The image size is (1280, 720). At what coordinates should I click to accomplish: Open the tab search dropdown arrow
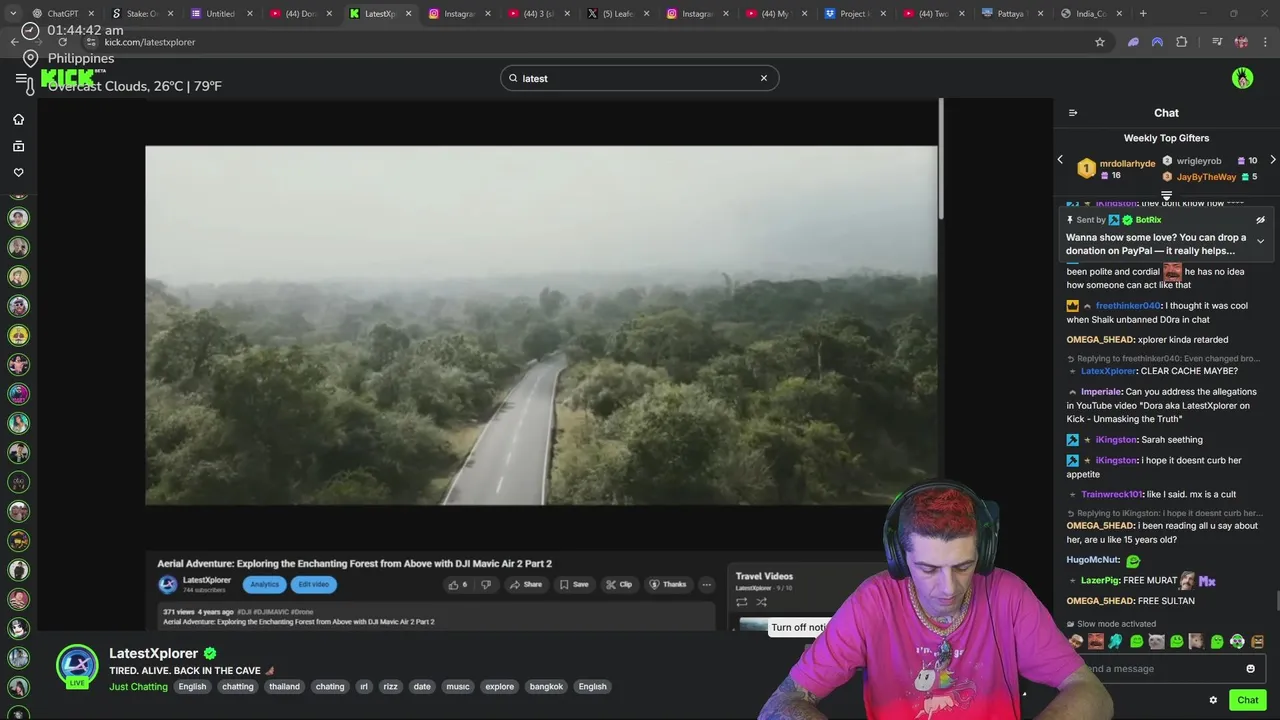tap(13, 14)
